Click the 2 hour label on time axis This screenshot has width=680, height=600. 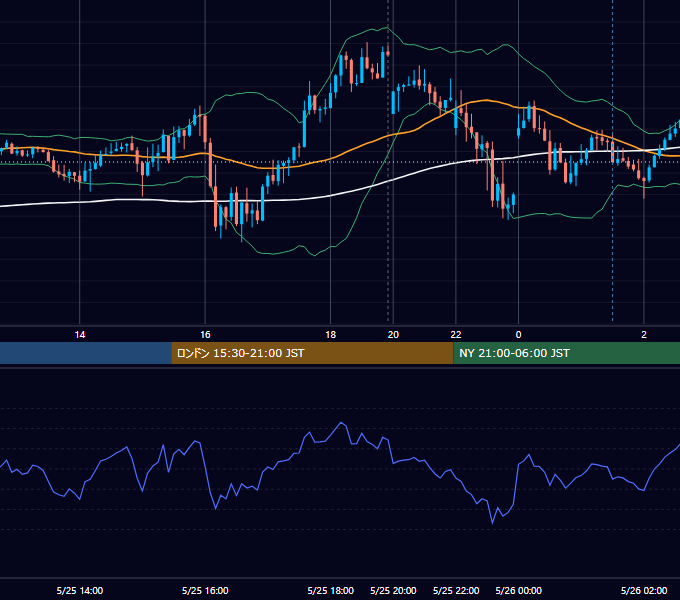tap(644, 335)
